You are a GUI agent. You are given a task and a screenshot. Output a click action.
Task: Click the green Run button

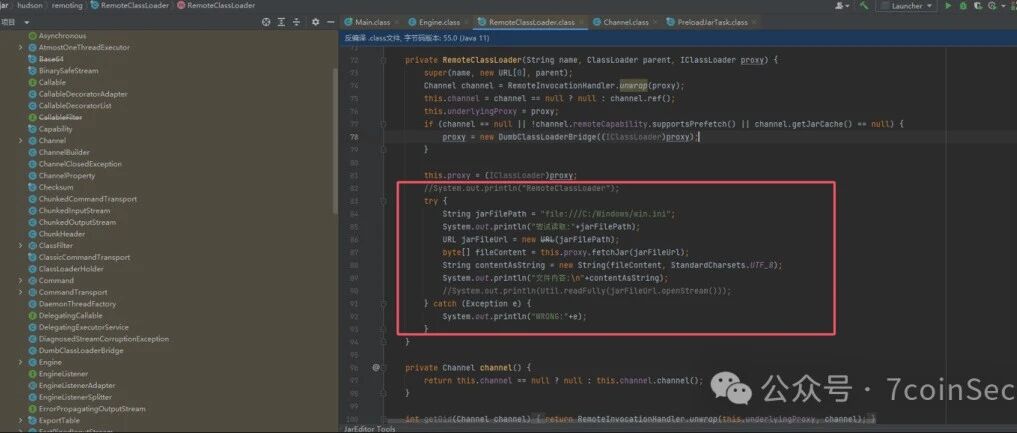(x=949, y=6)
